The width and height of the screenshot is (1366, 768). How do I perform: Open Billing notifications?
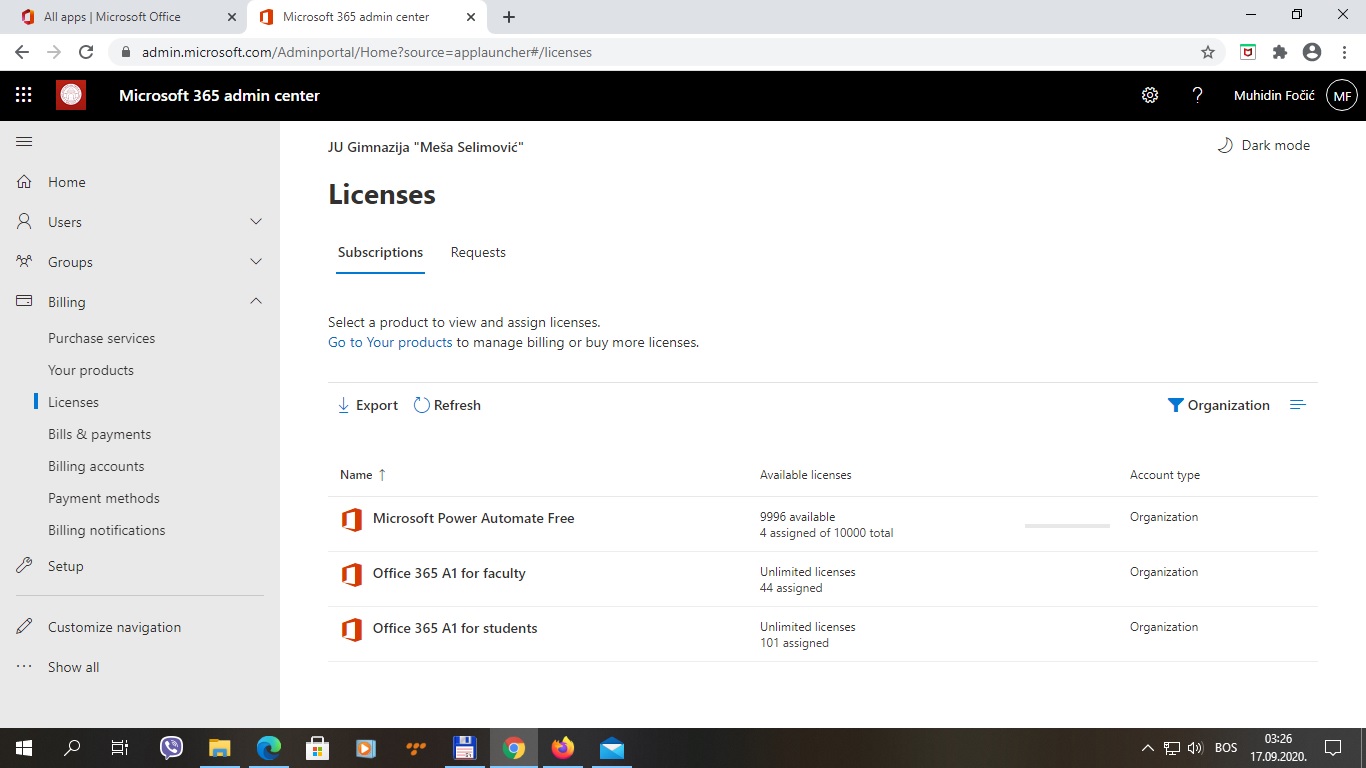[x=107, y=530]
